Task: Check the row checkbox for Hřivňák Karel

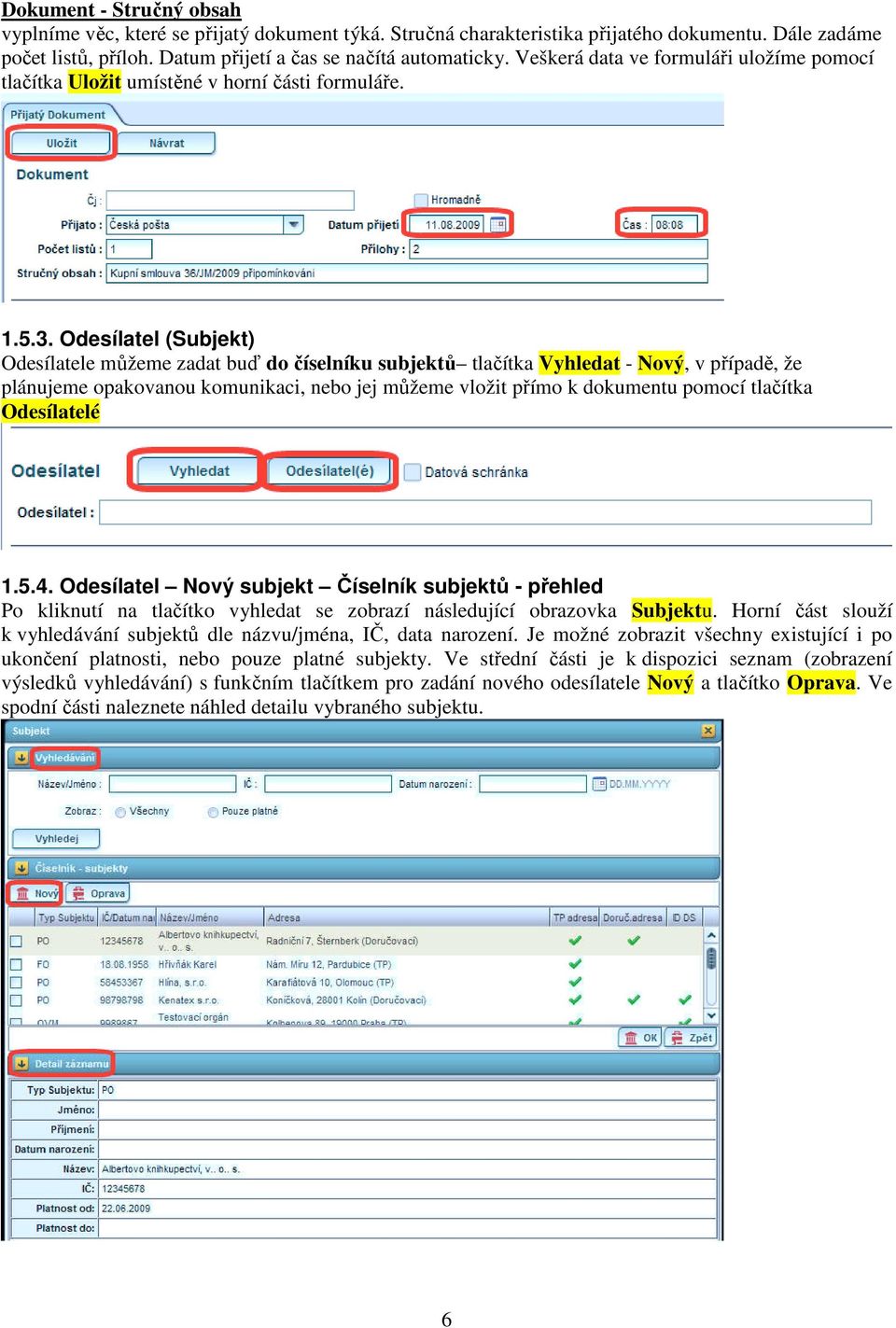Action: [x=16, y=965]
